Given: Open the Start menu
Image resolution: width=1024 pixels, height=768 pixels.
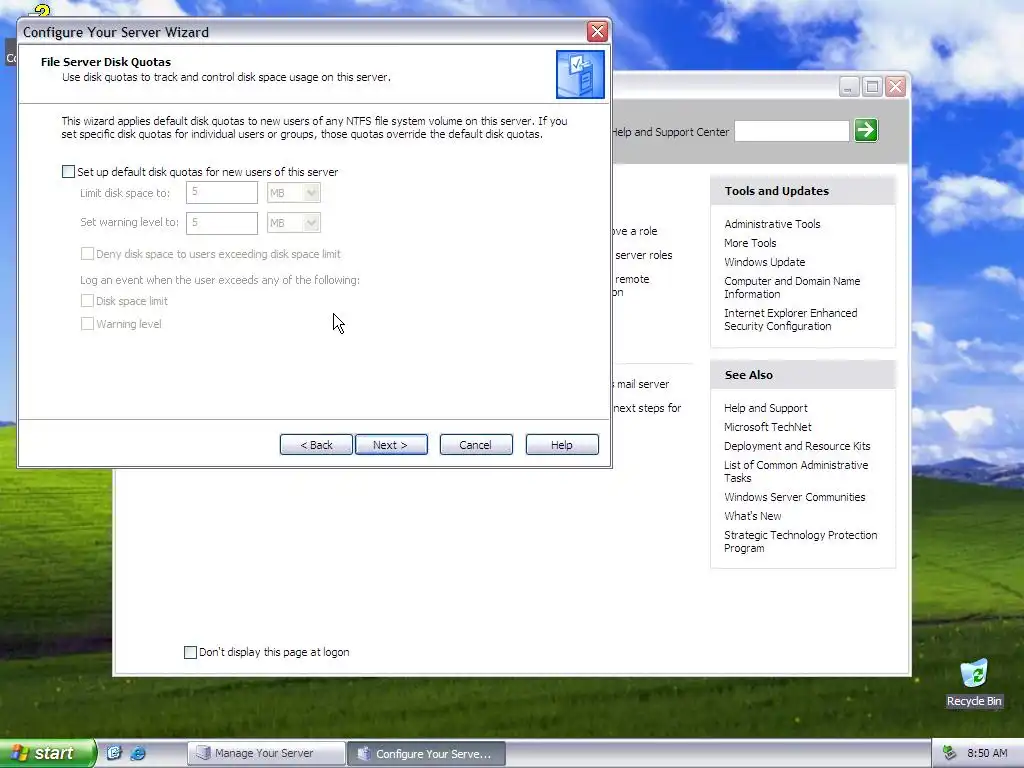Looking at the screenshot, I should coord(47,753).
